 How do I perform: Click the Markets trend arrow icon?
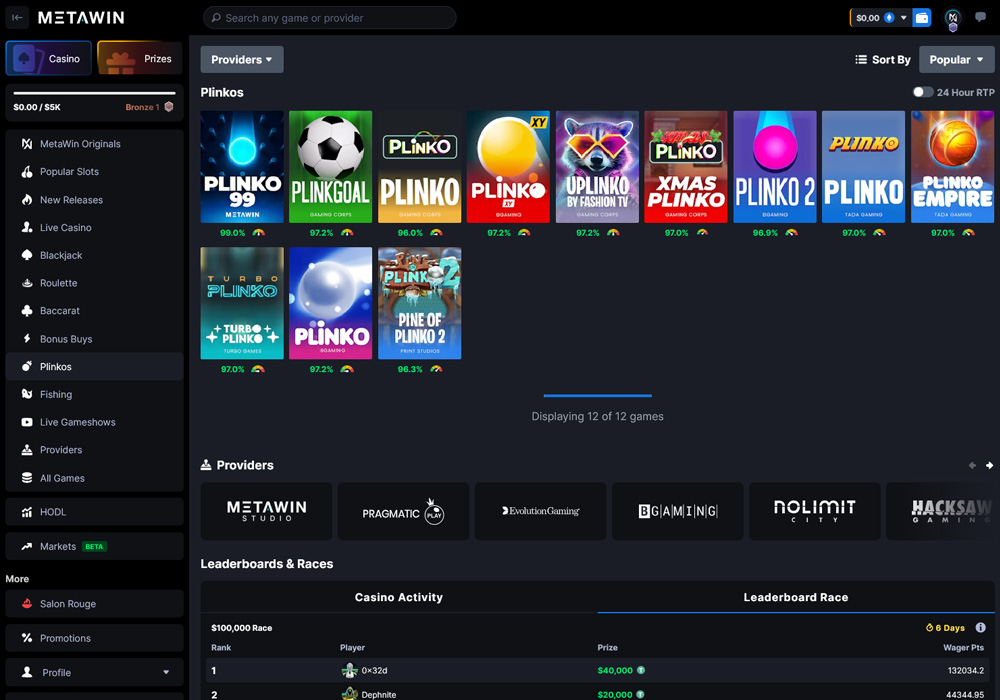tap(27, 546)
